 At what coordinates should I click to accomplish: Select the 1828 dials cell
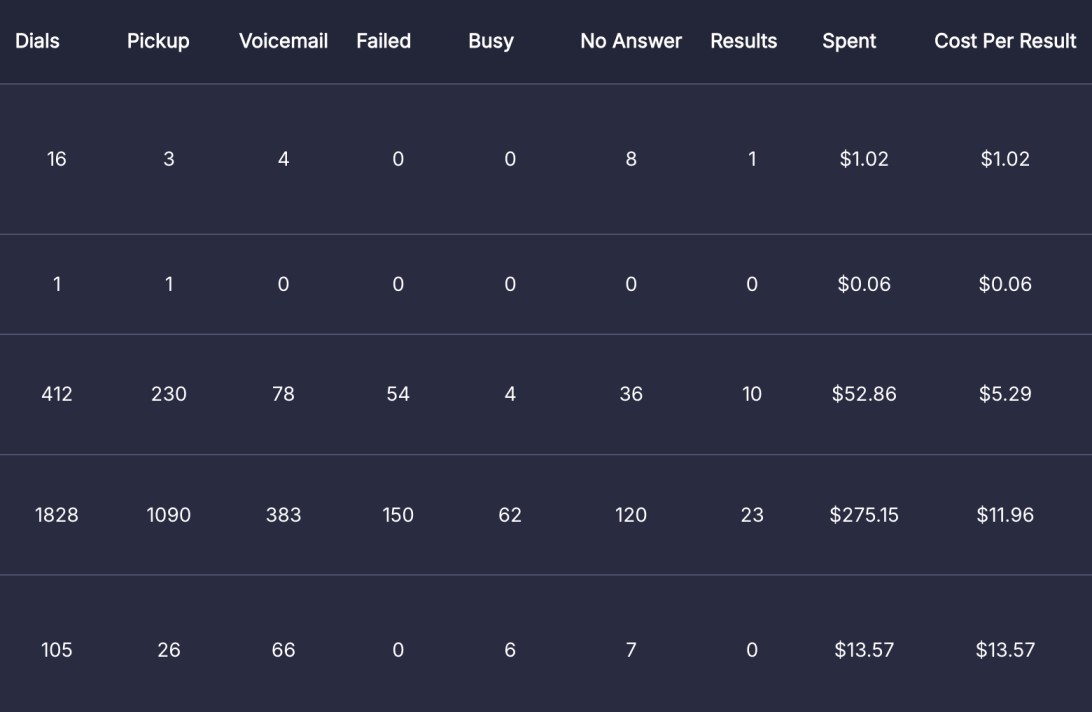coord(57,515)
